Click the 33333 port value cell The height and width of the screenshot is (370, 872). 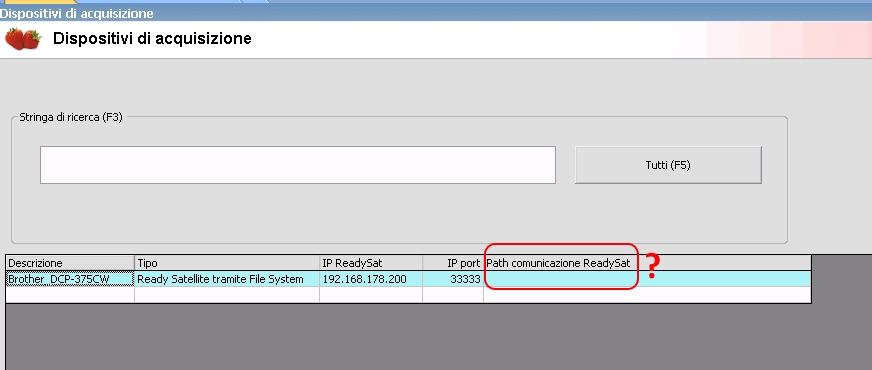453,279
